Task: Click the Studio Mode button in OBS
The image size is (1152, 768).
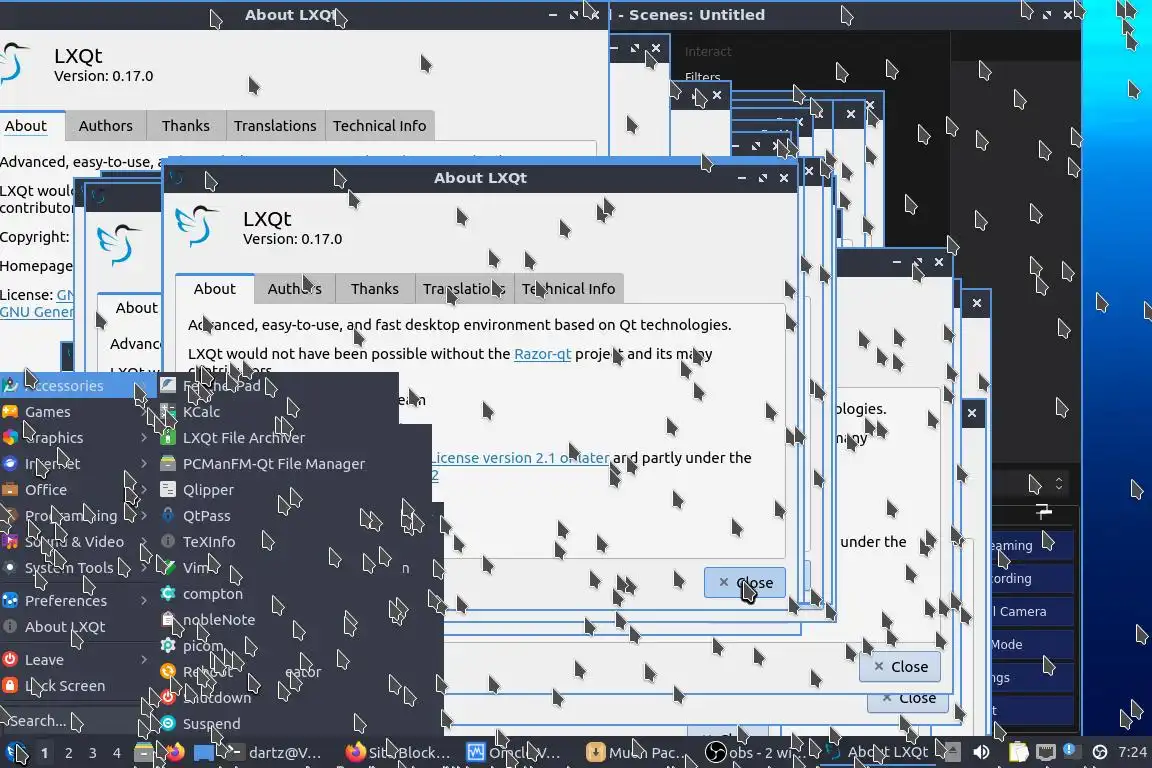Action: (x=1033, y=645)
